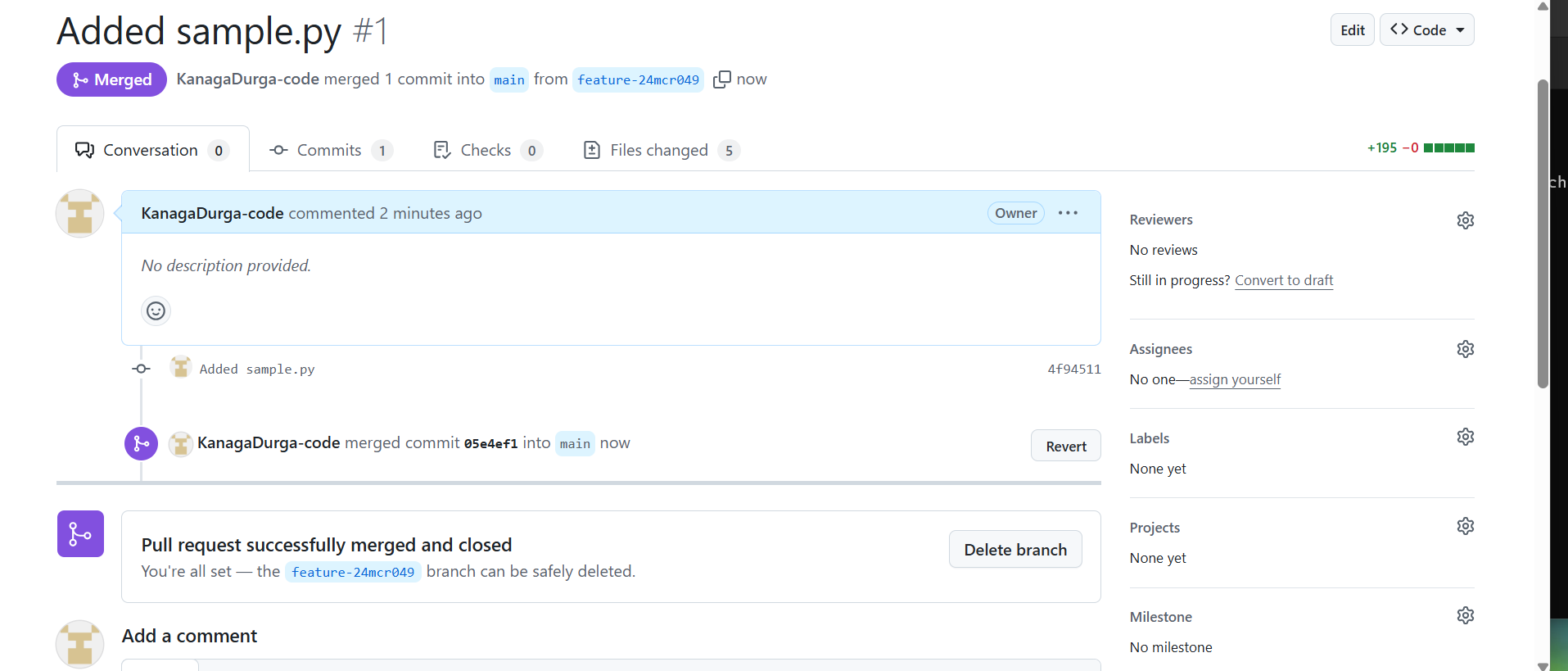The width and height of the screenshot is (1568, 671).
Task: Click the +195 −0 diffstat indicator
Action: [x=1421, y=148]
